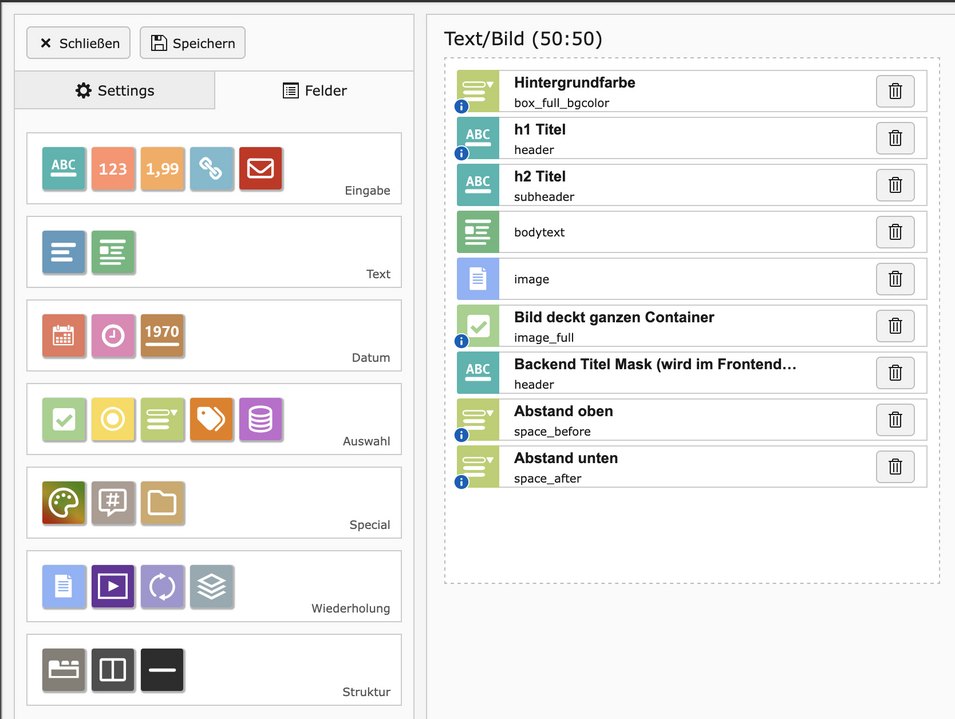Add a Link field from Eingabe
955x719 pixels.
(x=211, y=169)
